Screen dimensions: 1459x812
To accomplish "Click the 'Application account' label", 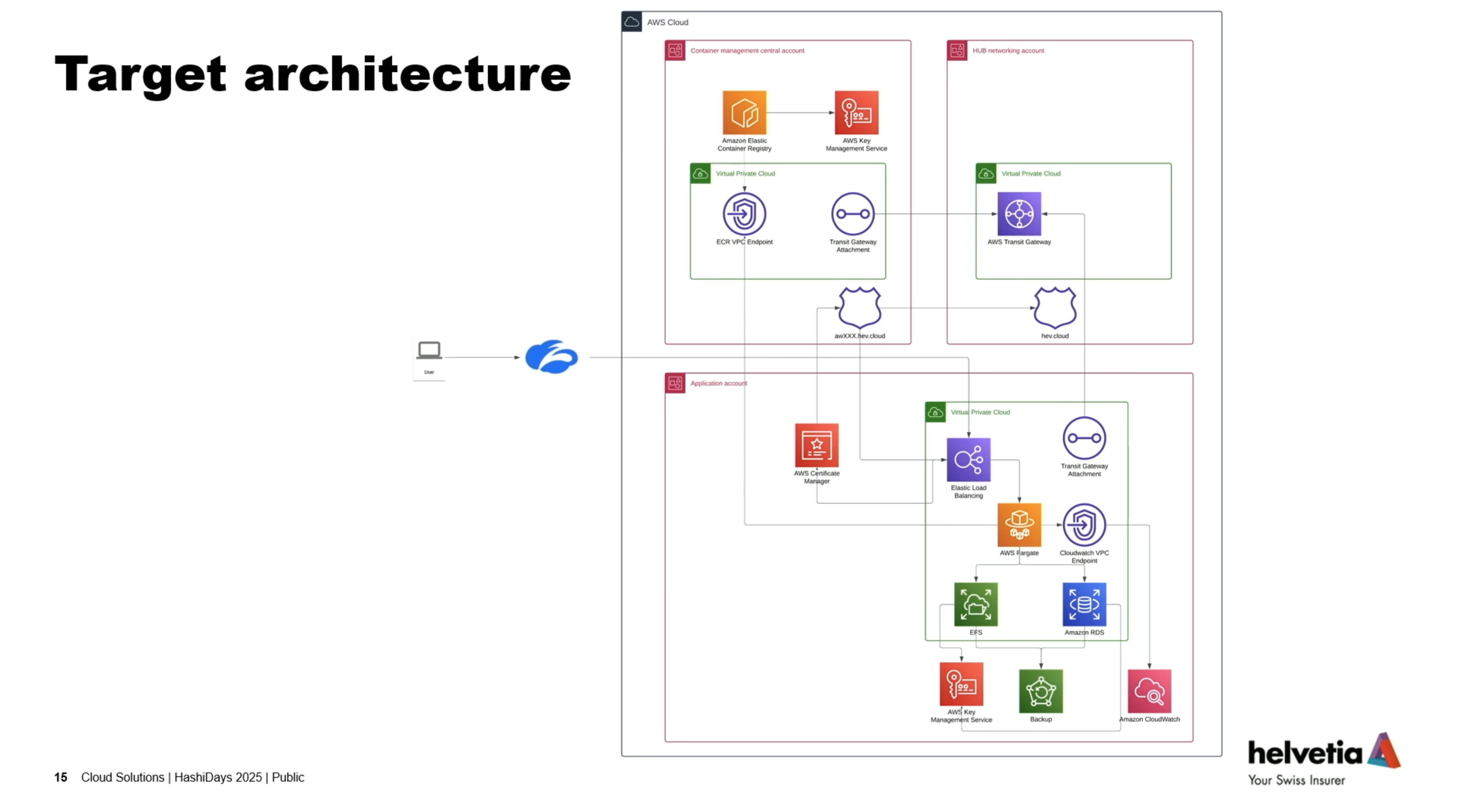I will point(718,383).
